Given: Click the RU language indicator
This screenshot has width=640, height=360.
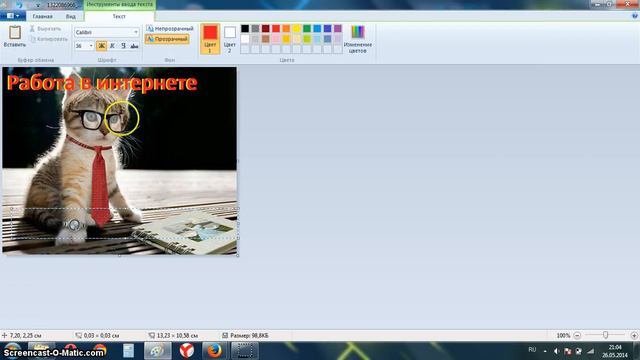Looking at the screenshot, I should coord(532,350).
